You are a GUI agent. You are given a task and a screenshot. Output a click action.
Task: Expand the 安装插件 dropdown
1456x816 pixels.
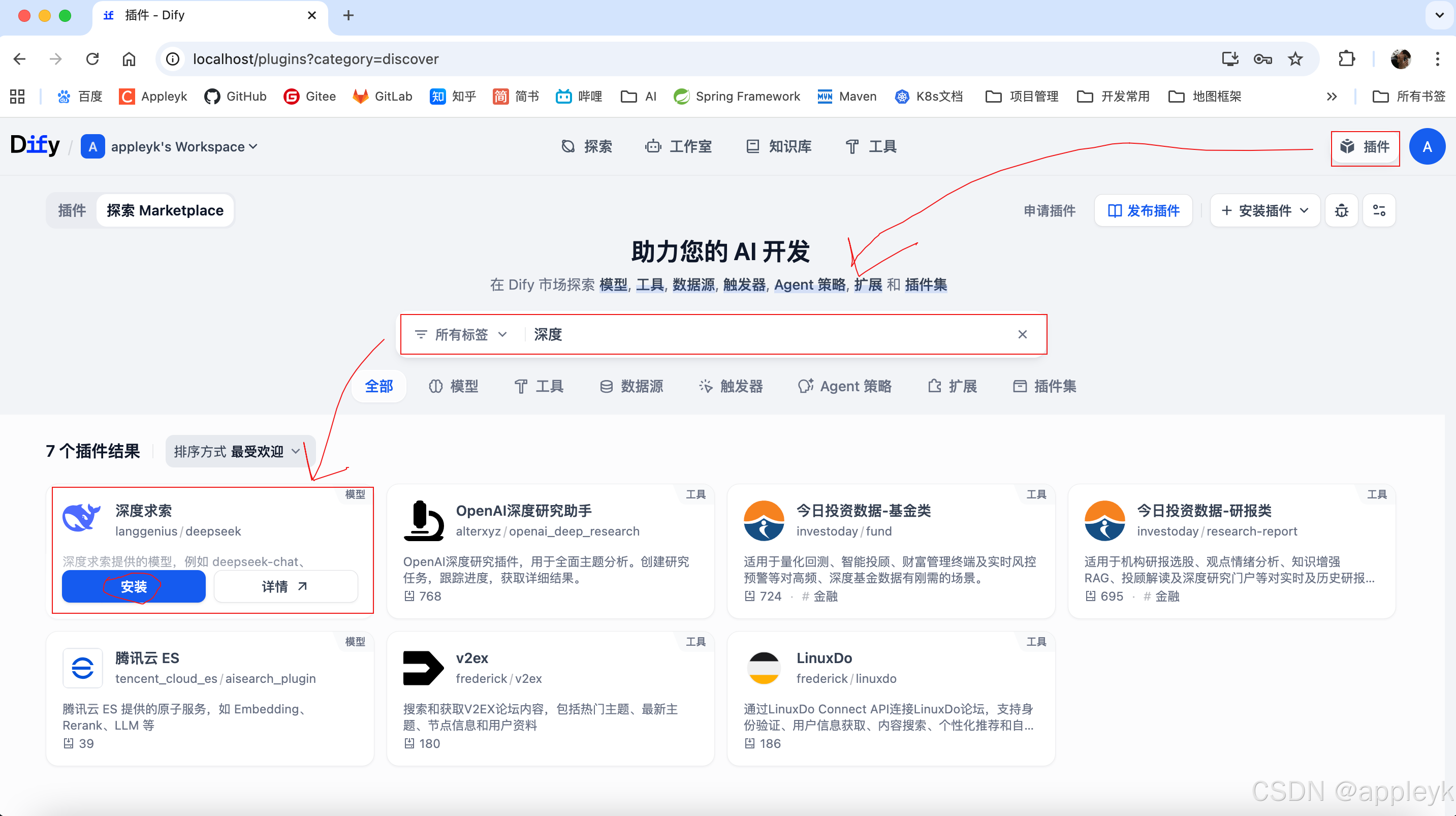tap(1264, 211)
